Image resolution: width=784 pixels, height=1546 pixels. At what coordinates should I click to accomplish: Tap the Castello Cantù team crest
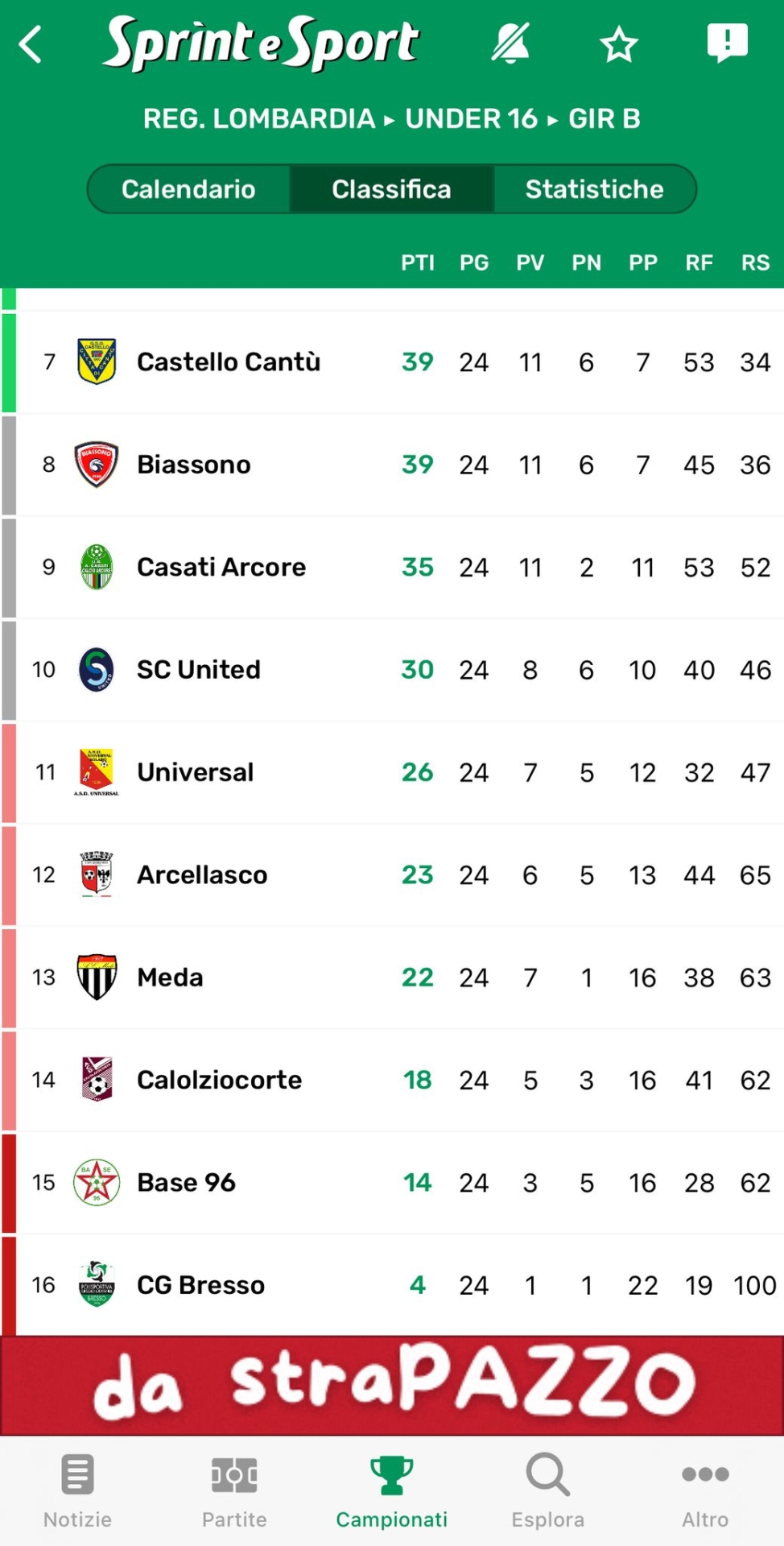pos(97,362)
